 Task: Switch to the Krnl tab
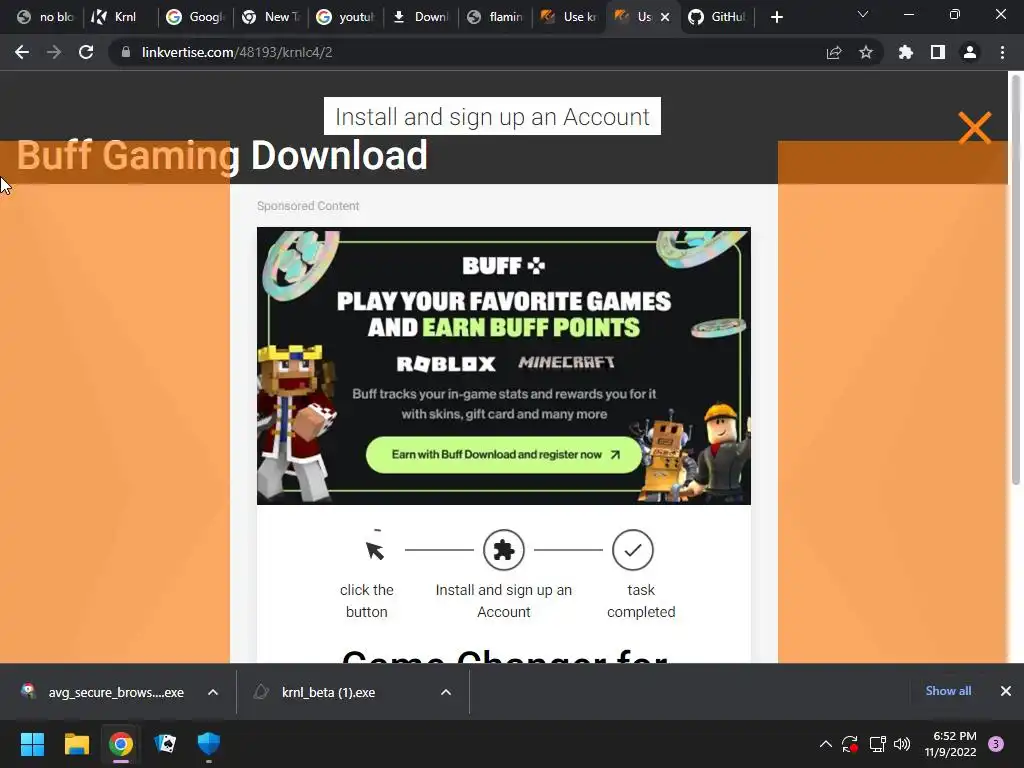120,17
